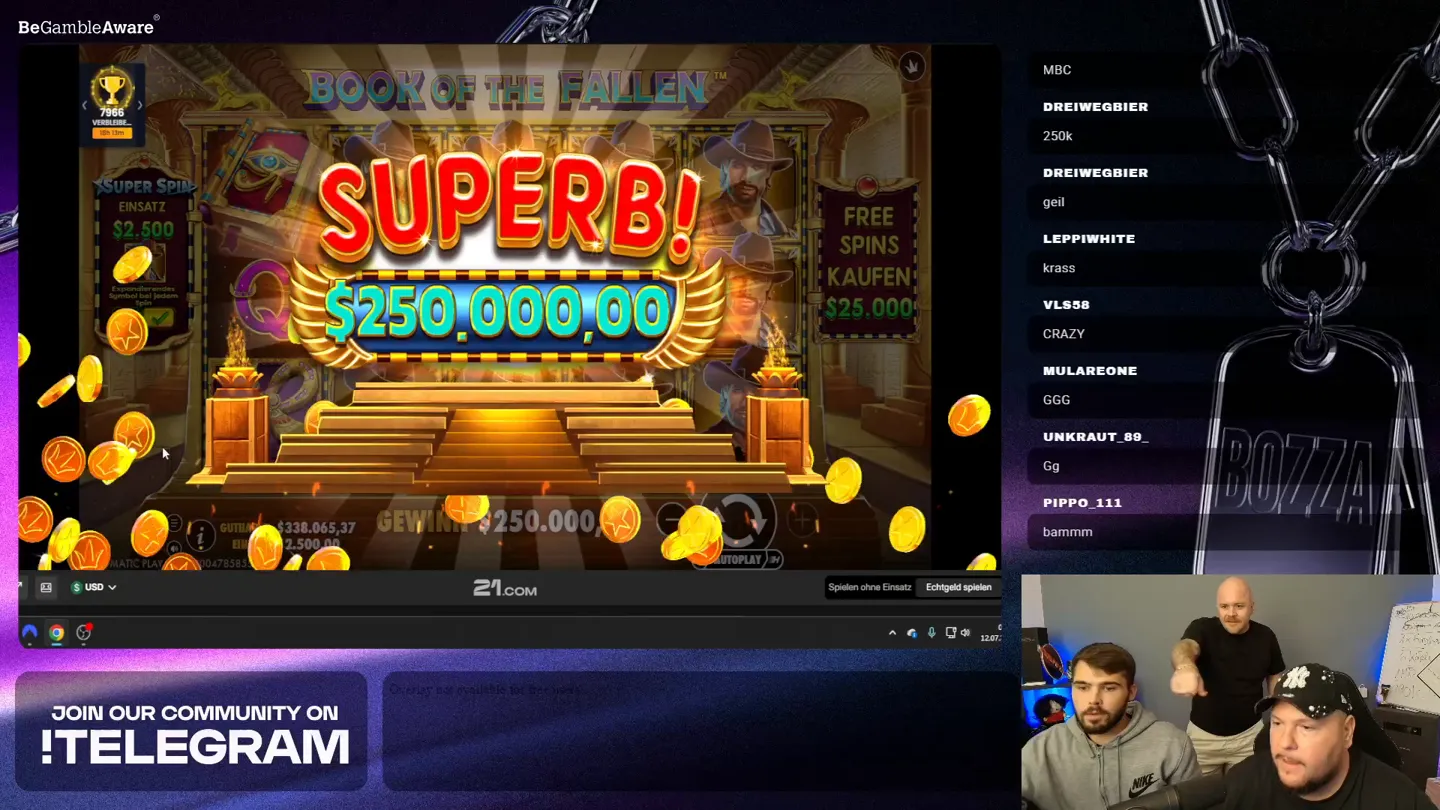Click the cloud icon in system tray
Screen dimensions: 1440x810
[x=912, y=633]
